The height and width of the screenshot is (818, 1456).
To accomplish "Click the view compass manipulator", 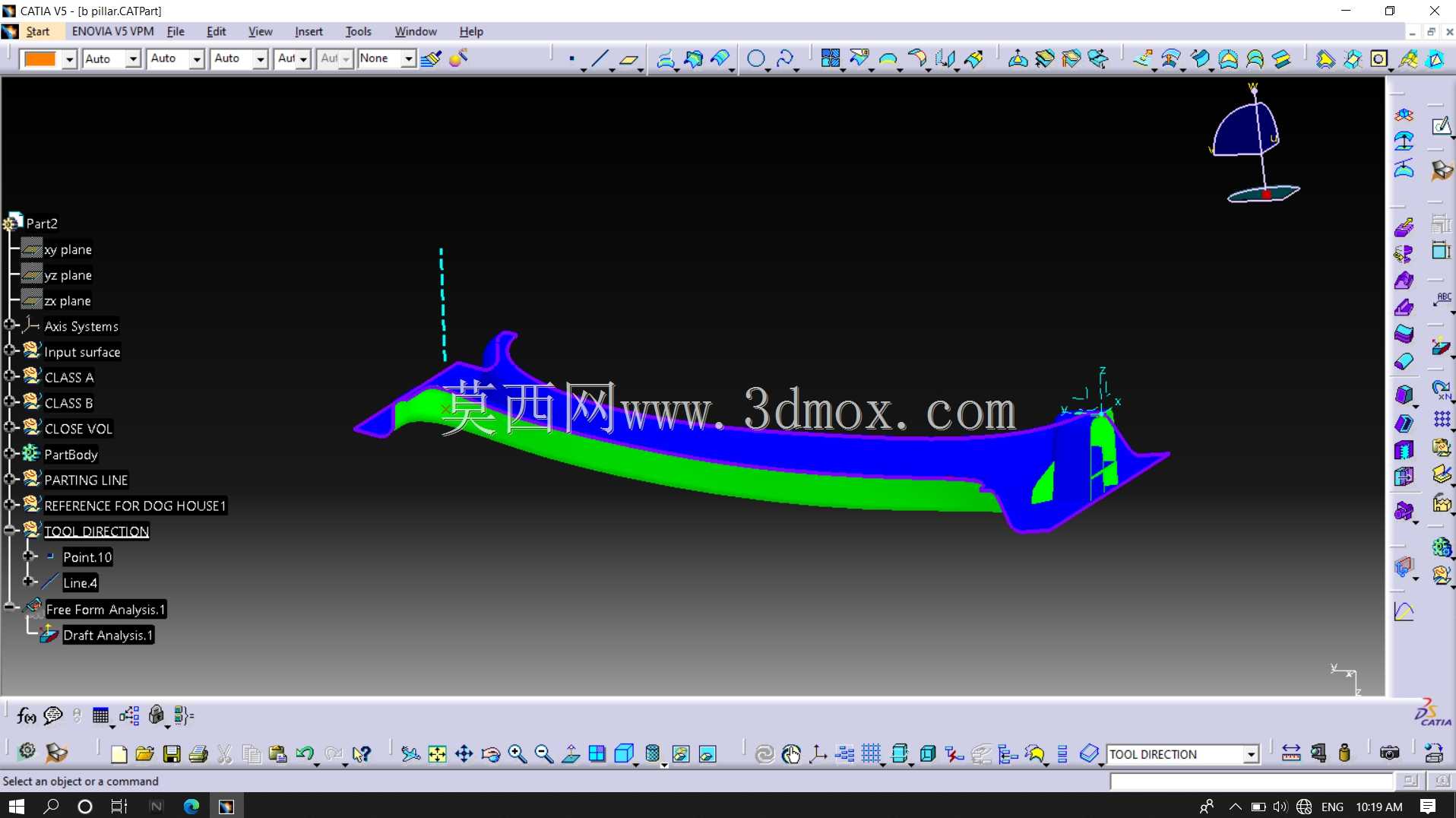I will (x=1255, y=144).
